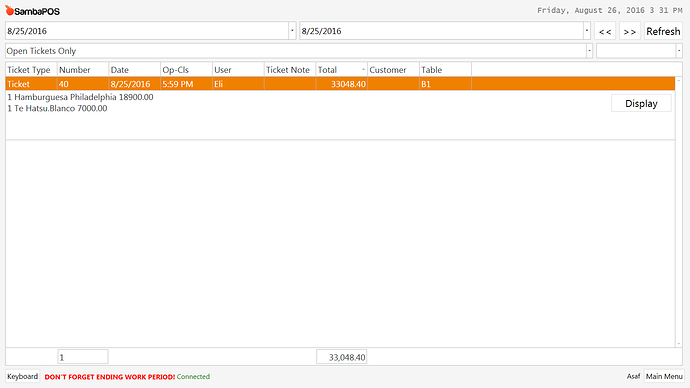Open start date picker dropdown arrow
This screenshot has width=690, height=388.
point(292,31)
